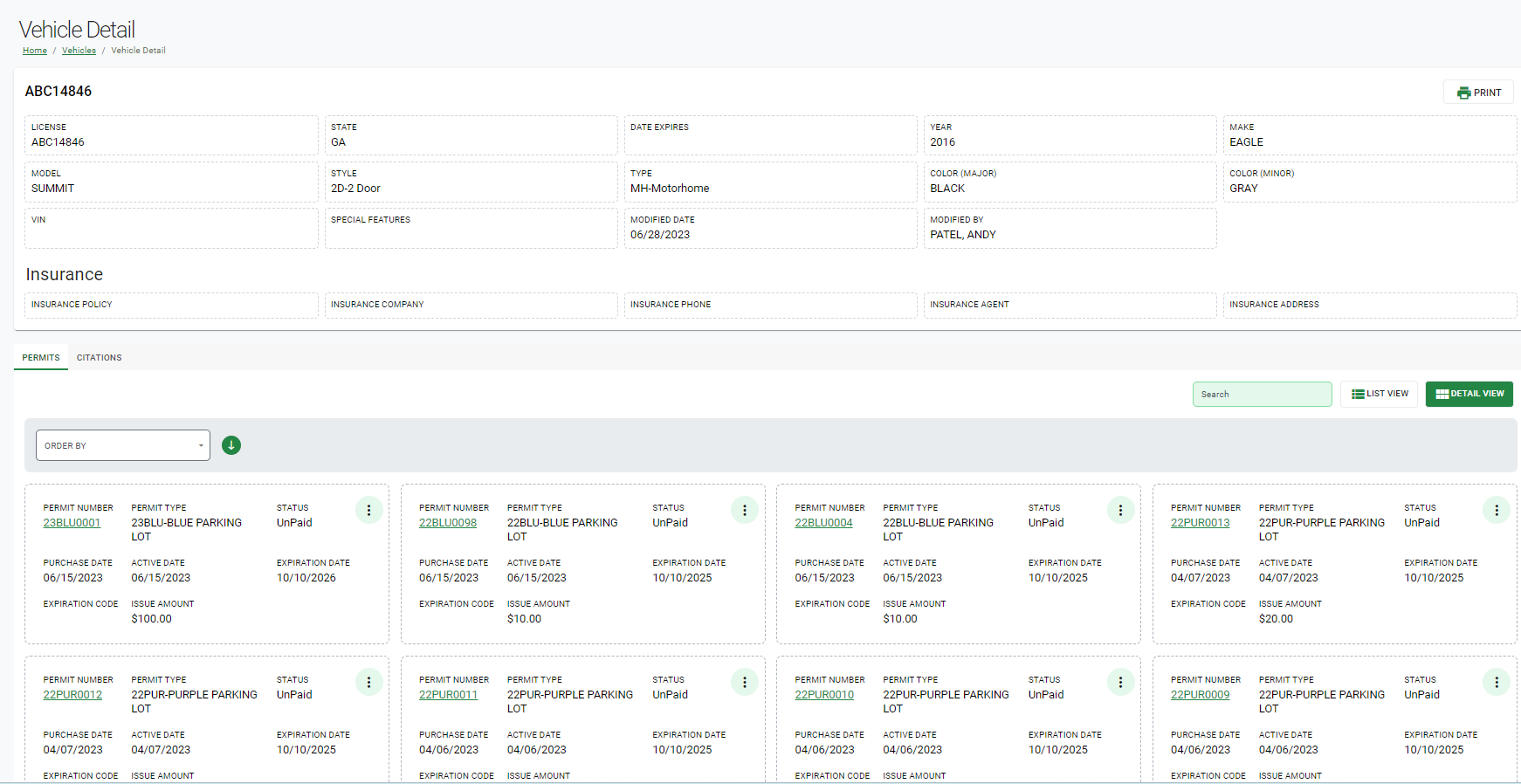Select the Permits tab
Viewport: 1521px width, 784px height.
tap(41, 358)
